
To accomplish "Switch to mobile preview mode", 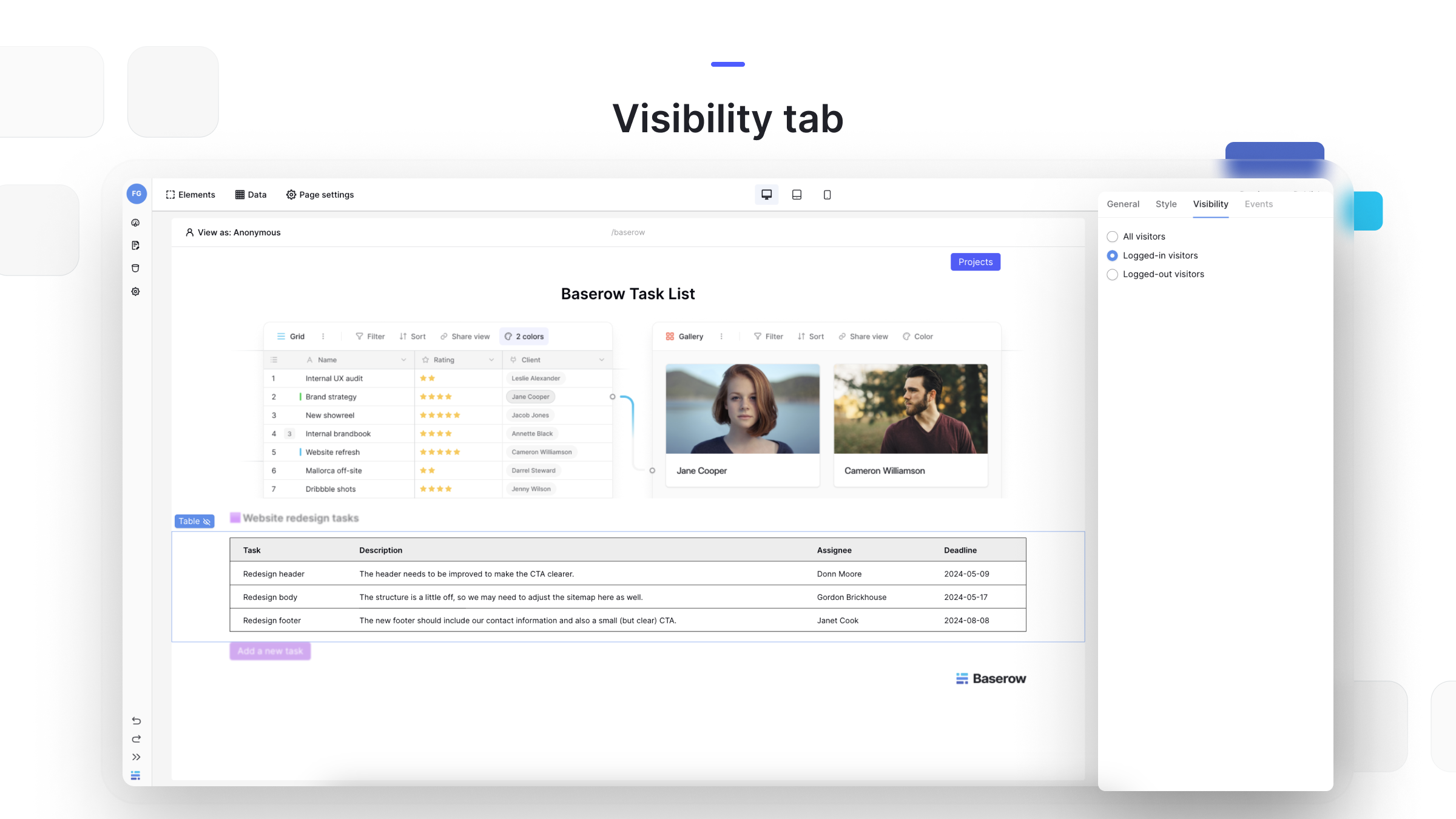I will pos(827,194).
